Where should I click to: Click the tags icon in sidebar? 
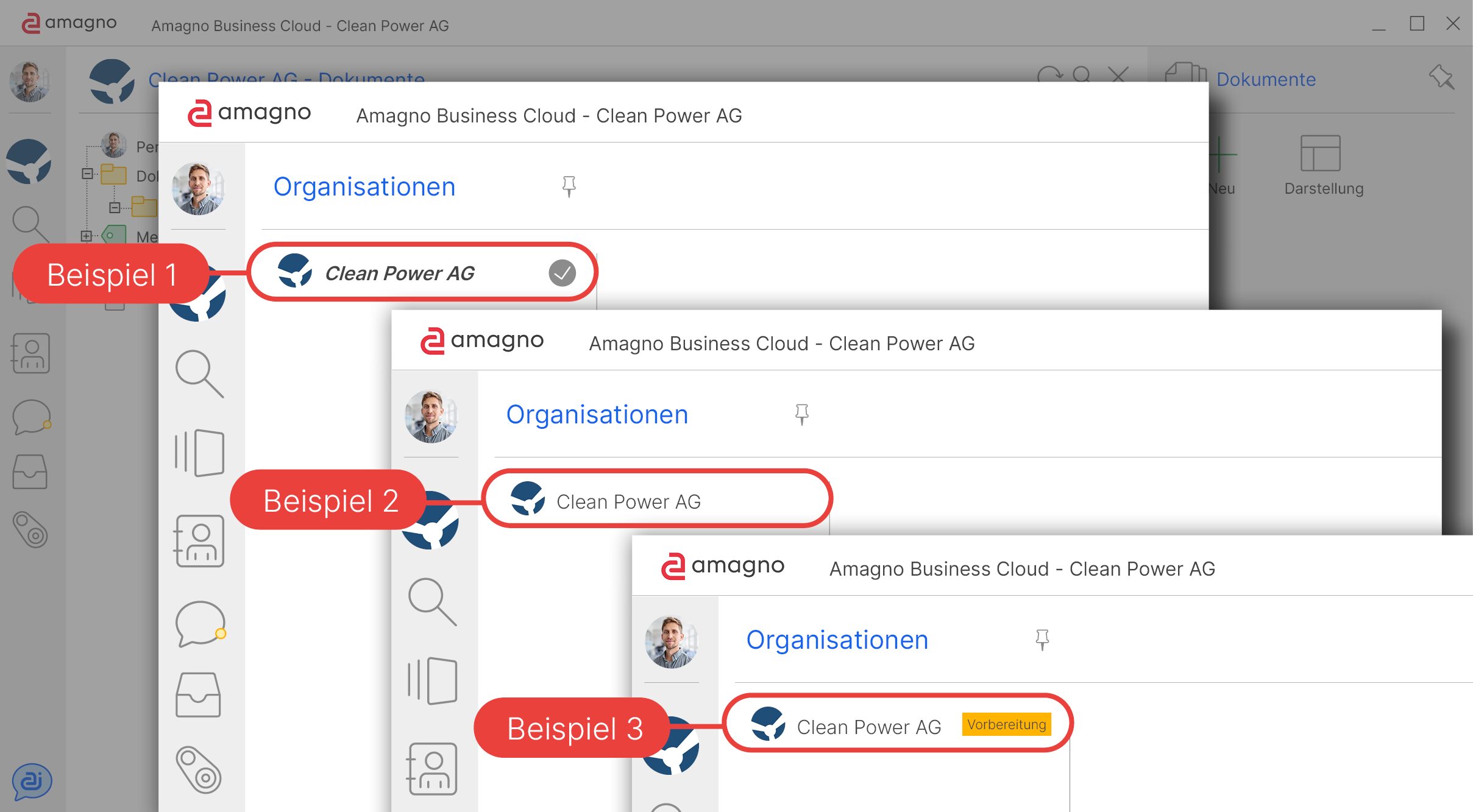[x=30, y=529]
